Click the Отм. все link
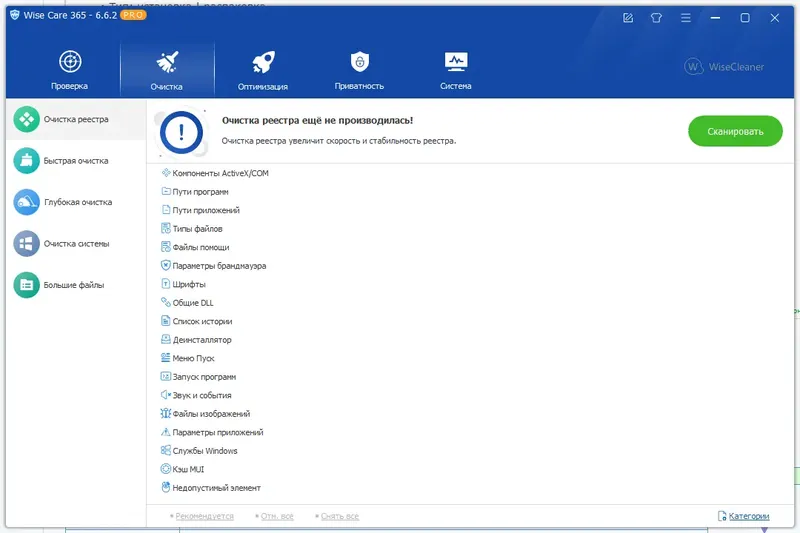The image size is (800, 533). click(x=277, y=516)
